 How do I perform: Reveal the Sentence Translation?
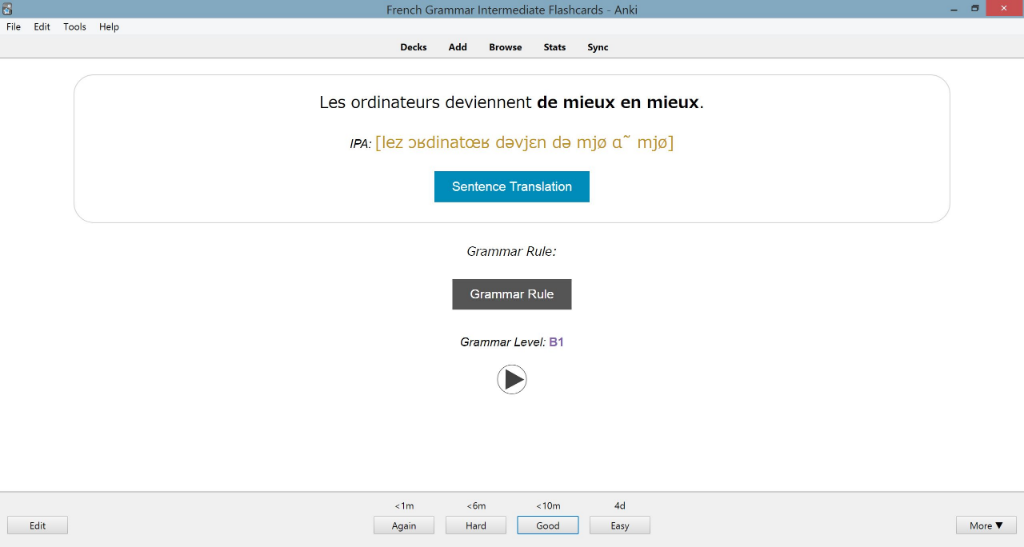(511, 187)
